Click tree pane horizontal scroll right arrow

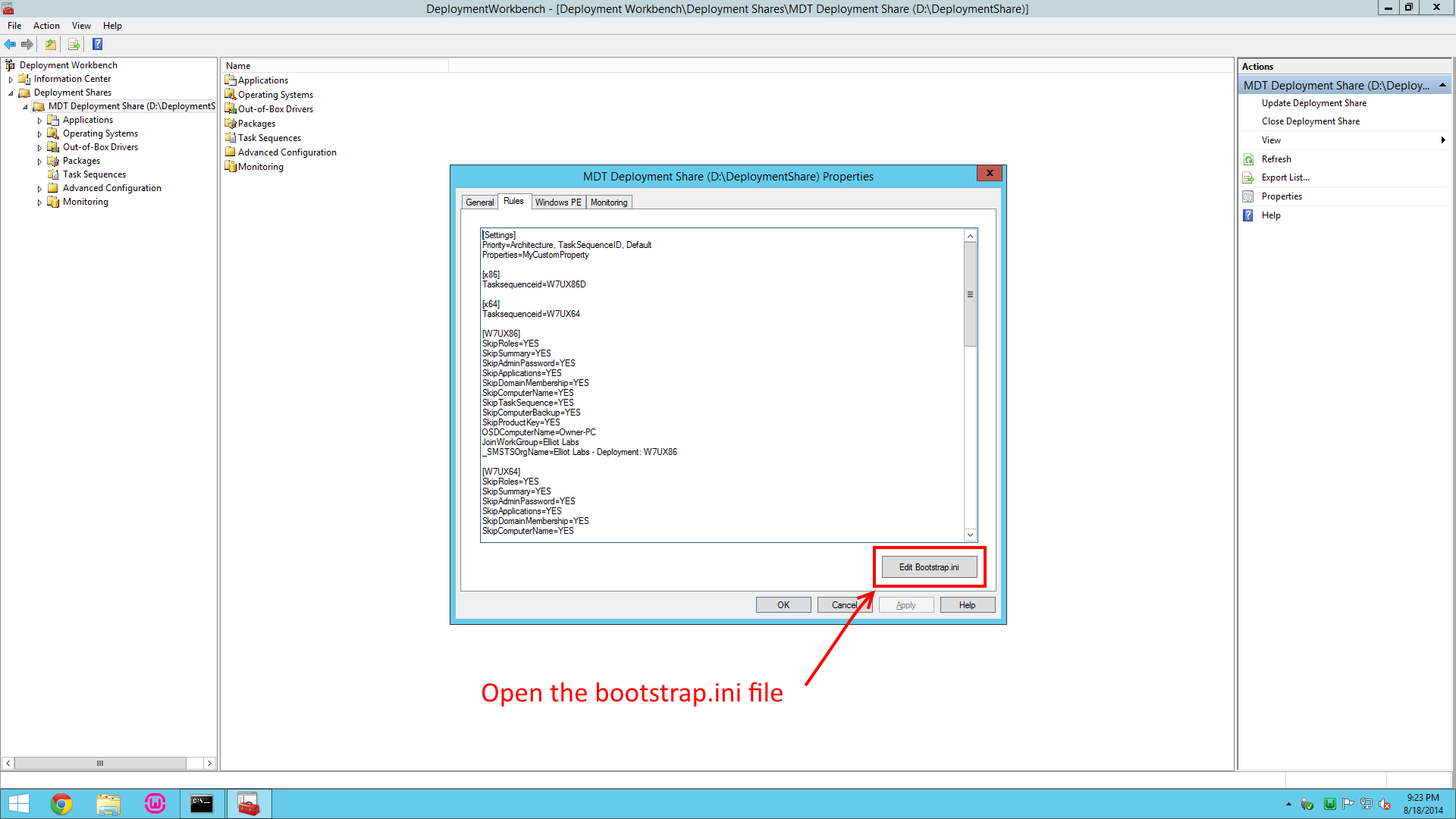209,763
